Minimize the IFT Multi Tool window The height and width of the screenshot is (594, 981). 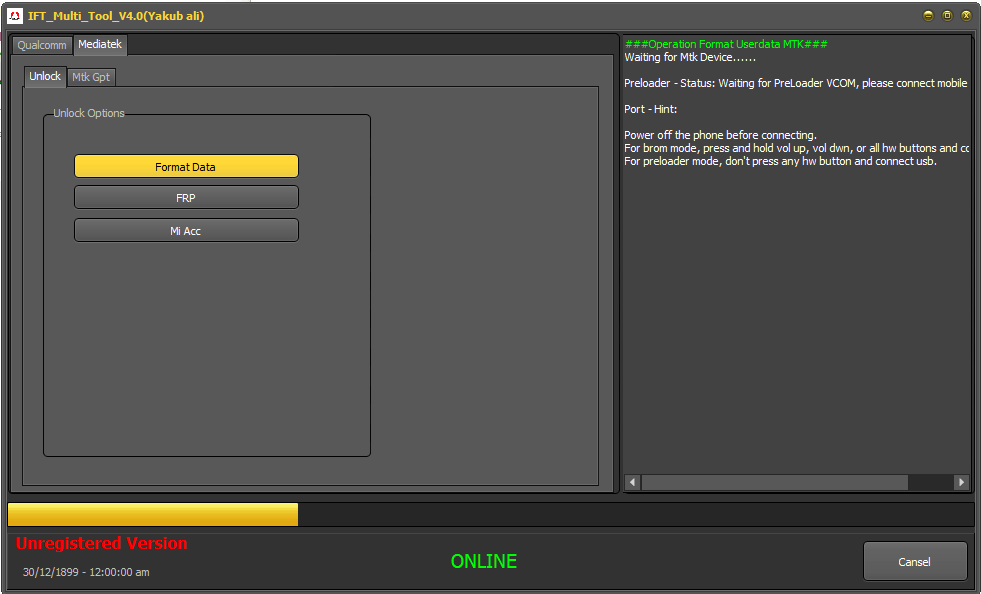point(927,15)
